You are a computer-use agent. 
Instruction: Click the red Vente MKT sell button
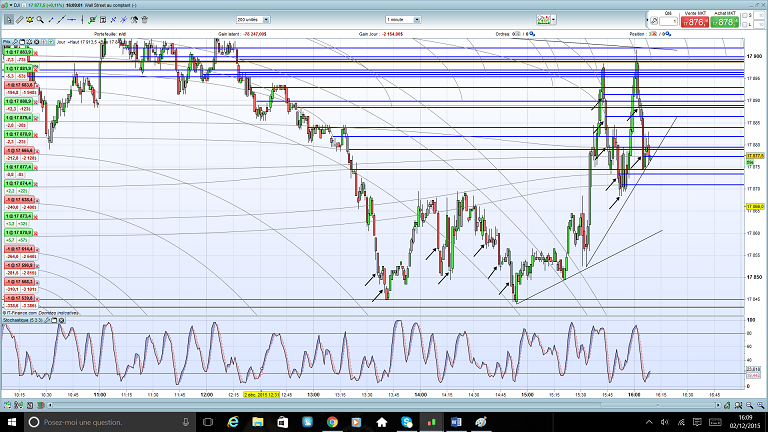695,22
